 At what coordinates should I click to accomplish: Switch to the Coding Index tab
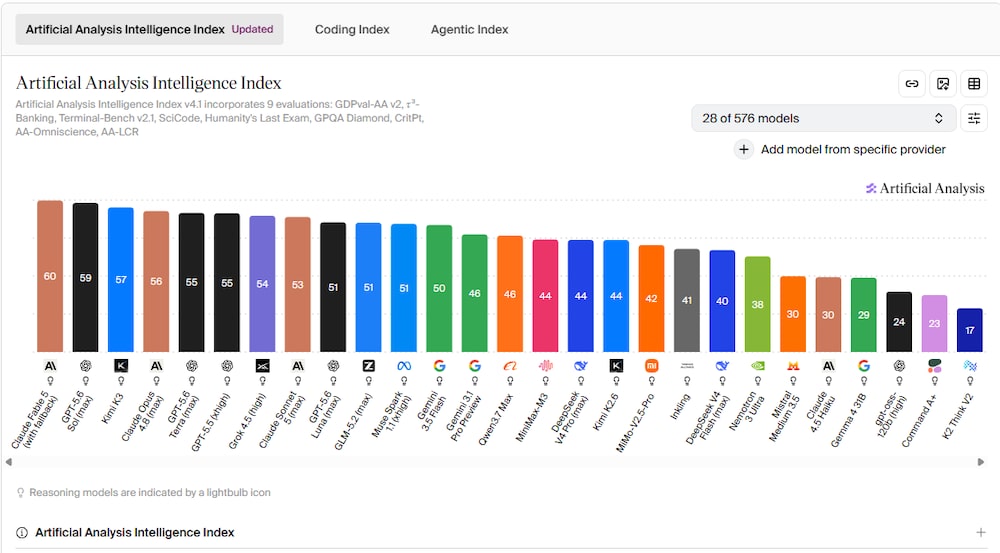352,29
